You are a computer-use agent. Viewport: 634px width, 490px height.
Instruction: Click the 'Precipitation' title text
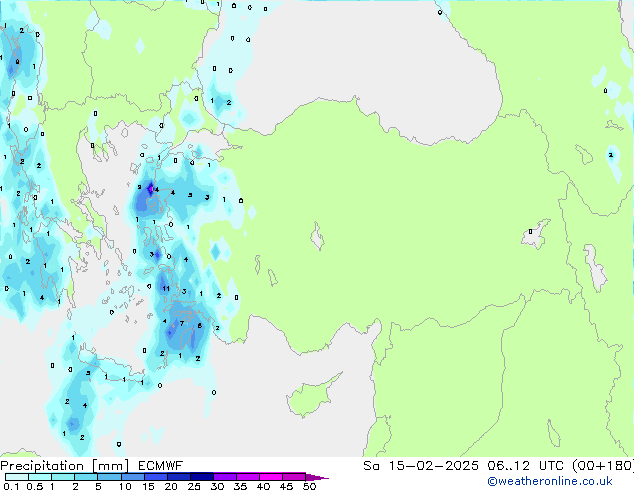42,466
